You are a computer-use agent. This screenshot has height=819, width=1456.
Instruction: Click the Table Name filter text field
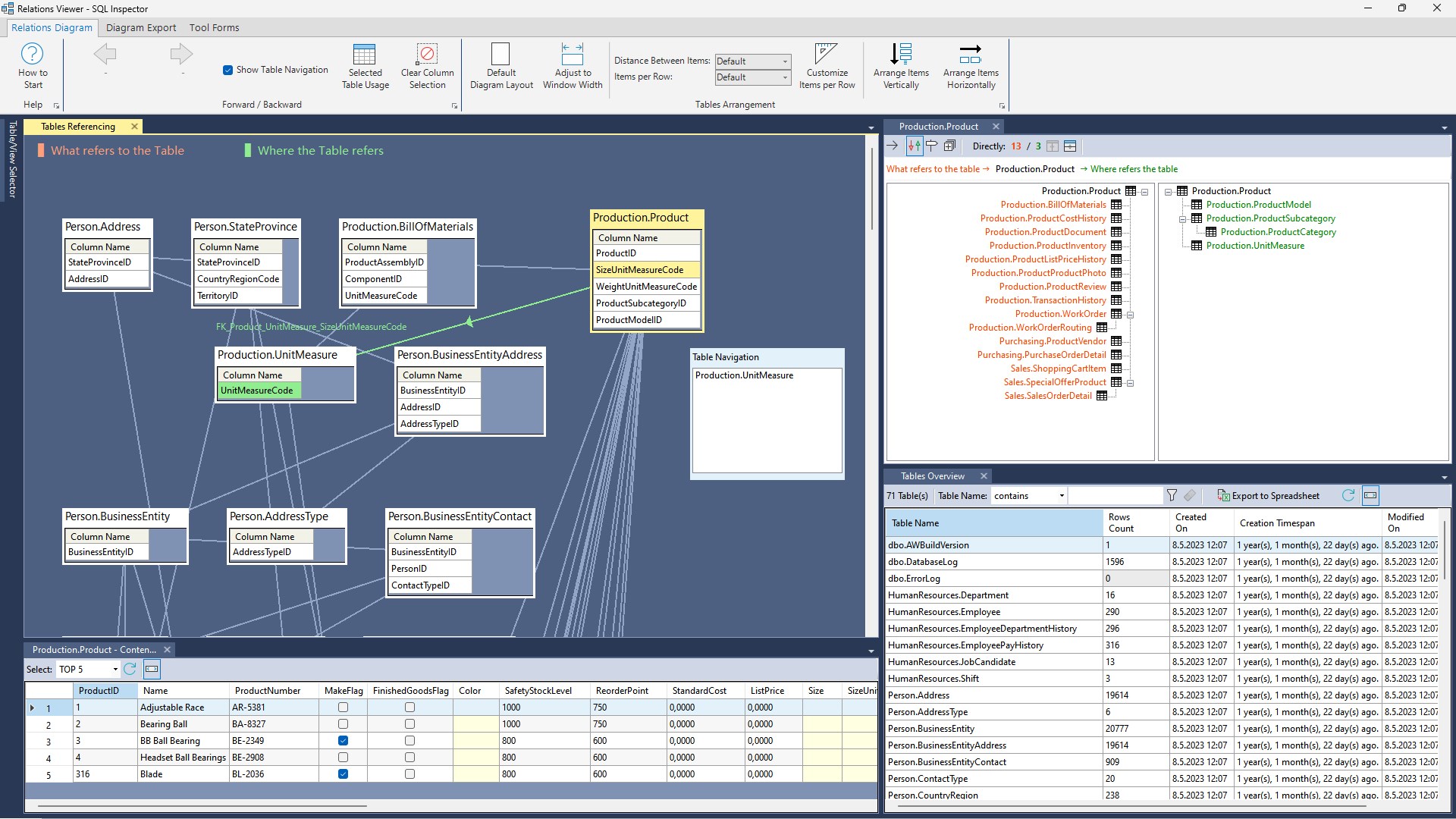pyautogui.click(x=1115, y=496)
